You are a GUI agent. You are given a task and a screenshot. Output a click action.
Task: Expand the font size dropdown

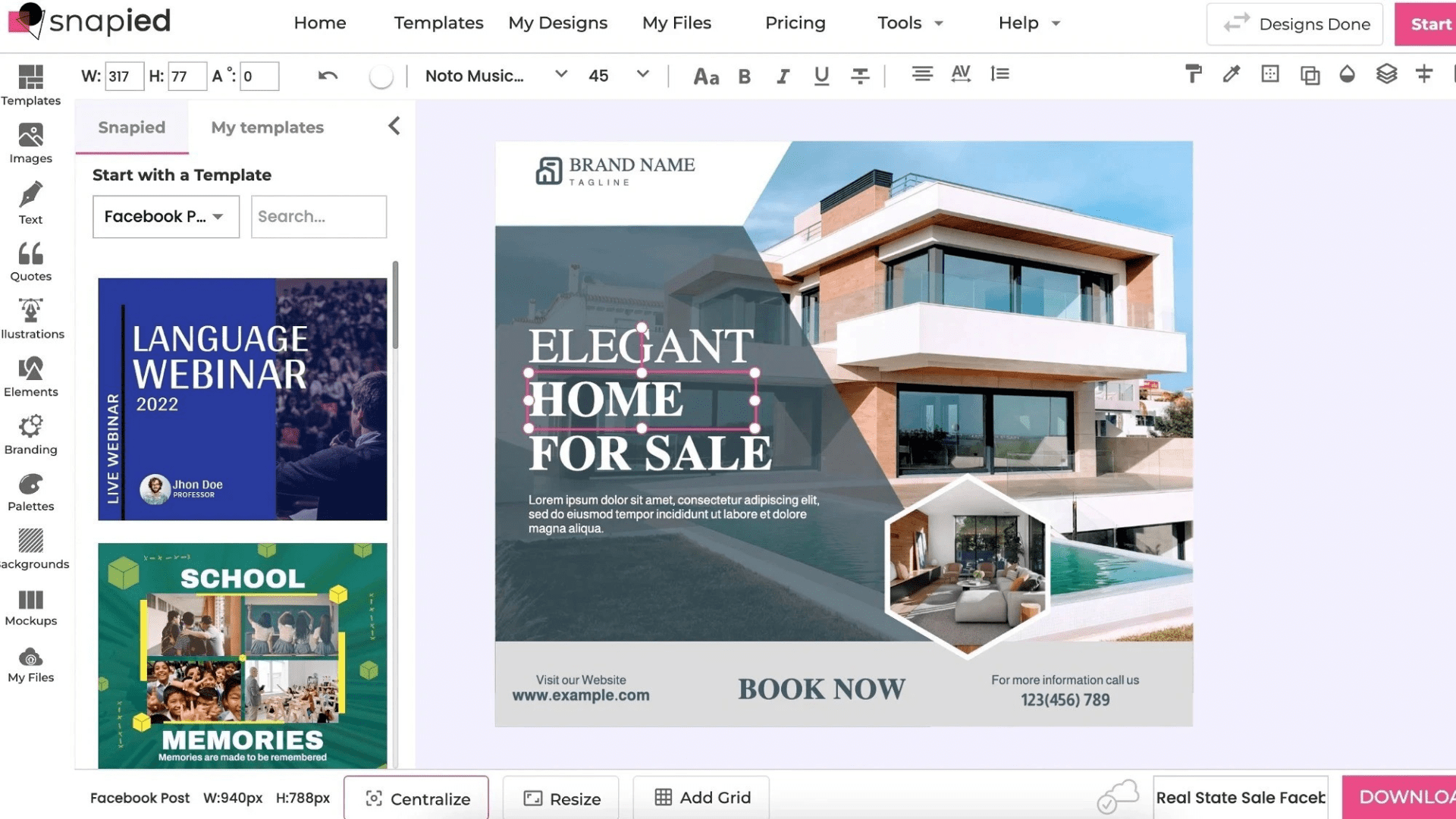tap(642, 75)
